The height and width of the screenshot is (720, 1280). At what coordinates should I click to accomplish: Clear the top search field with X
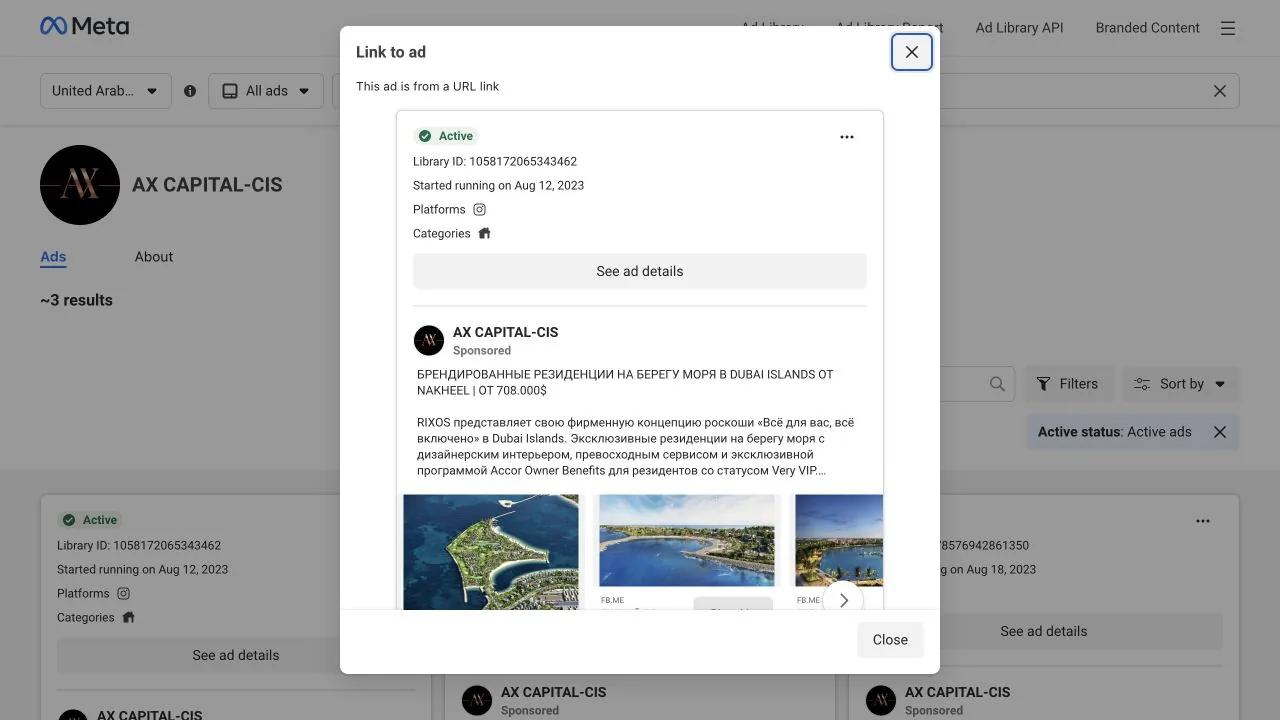[x=1220, y=91]
